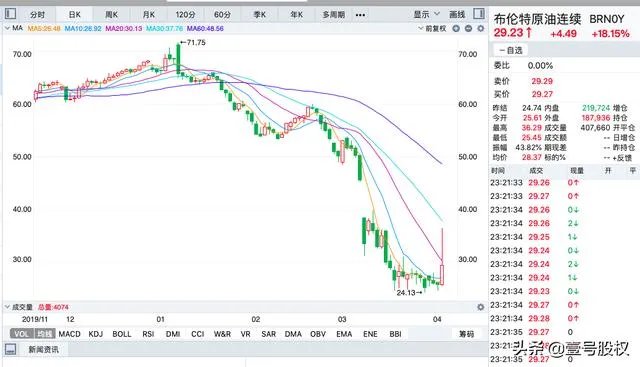Click the 时间 column header in trades
Viewport: 640px width, 367px height.
498,170
